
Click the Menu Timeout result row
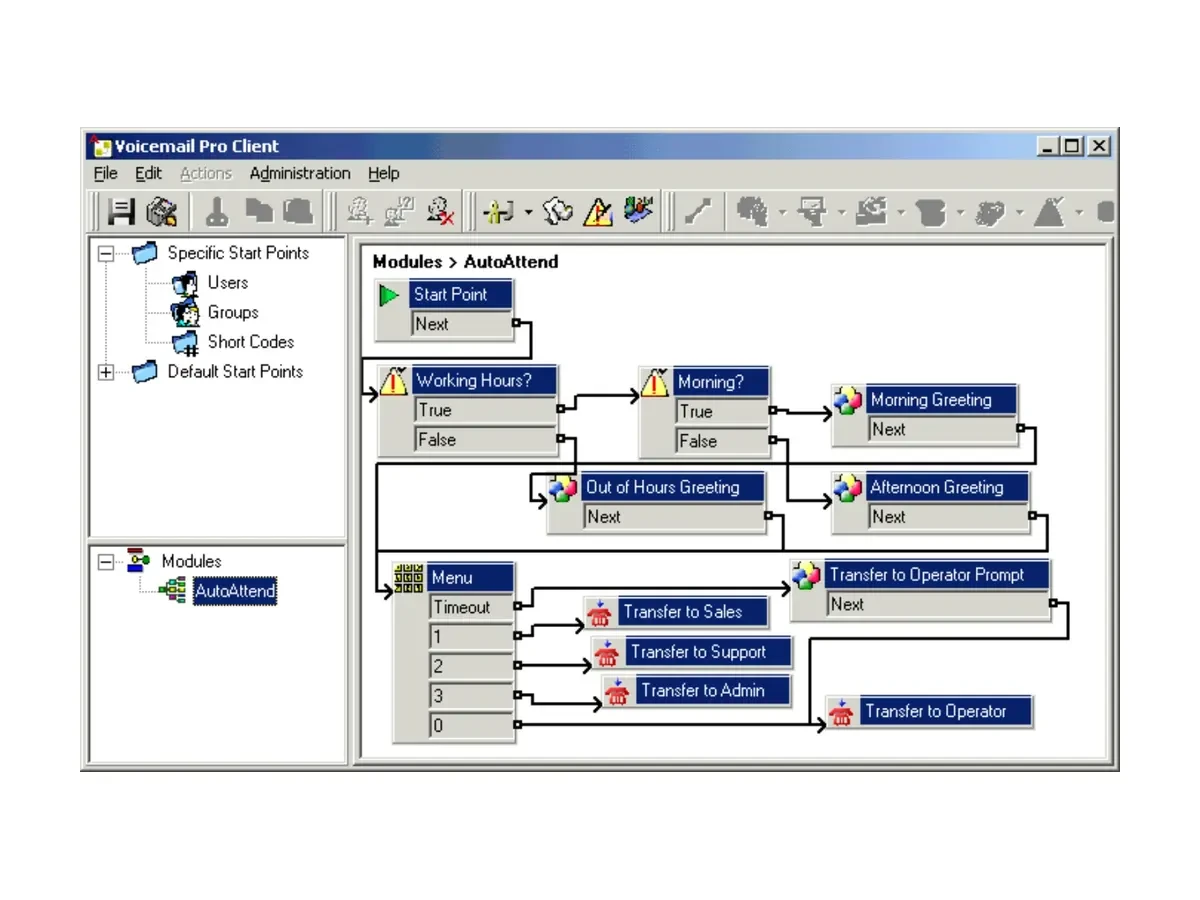[x=472, y=607]
